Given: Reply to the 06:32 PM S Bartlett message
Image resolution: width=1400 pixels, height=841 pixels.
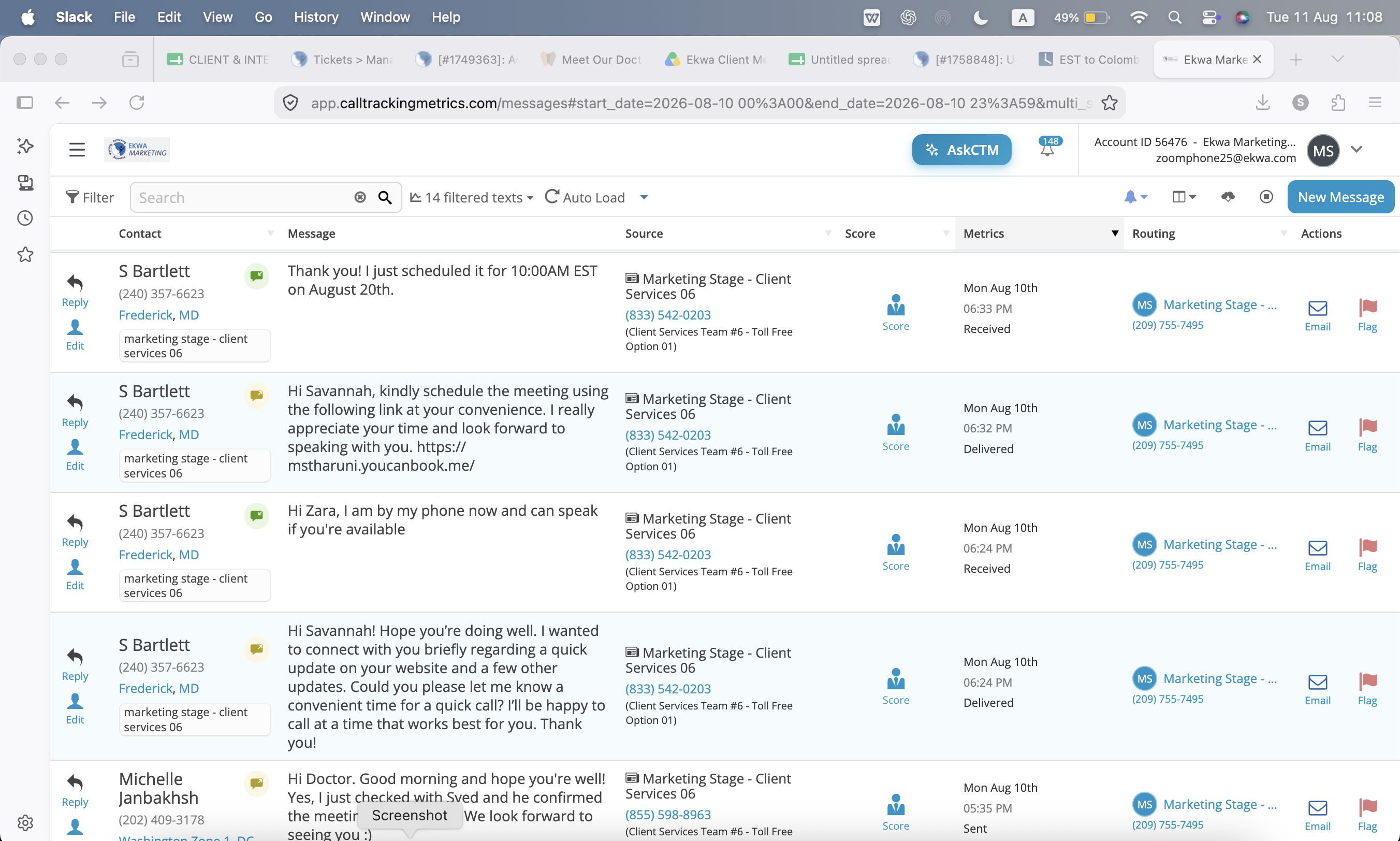Looking at the screenshot, I should tap(75, 411).
